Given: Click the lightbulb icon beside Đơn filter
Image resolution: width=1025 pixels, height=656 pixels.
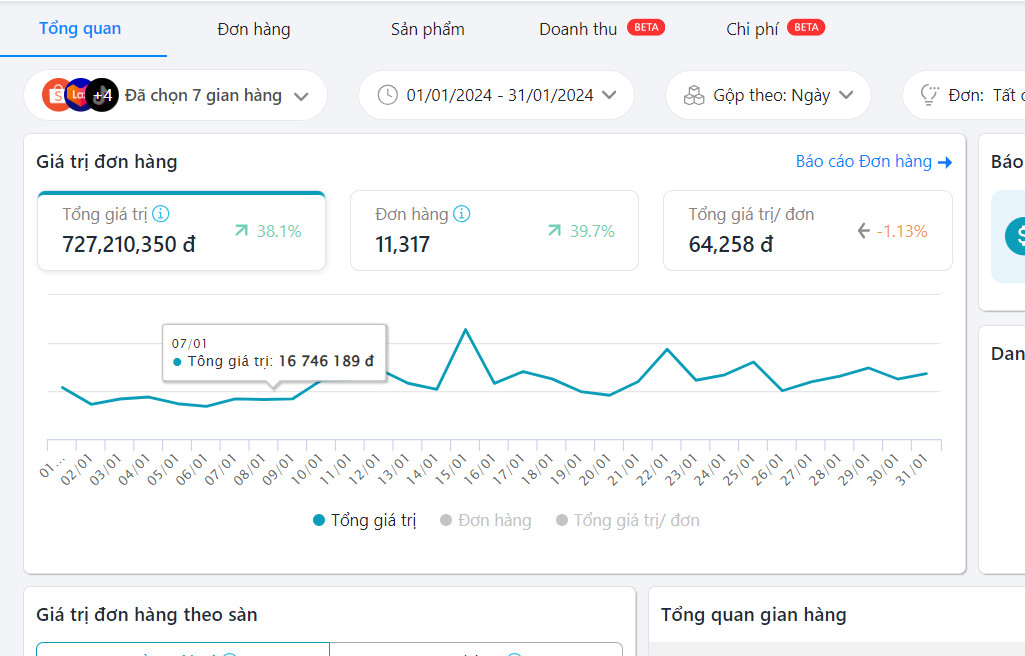Looking at the screenshot, I should [x=929, y=95].
